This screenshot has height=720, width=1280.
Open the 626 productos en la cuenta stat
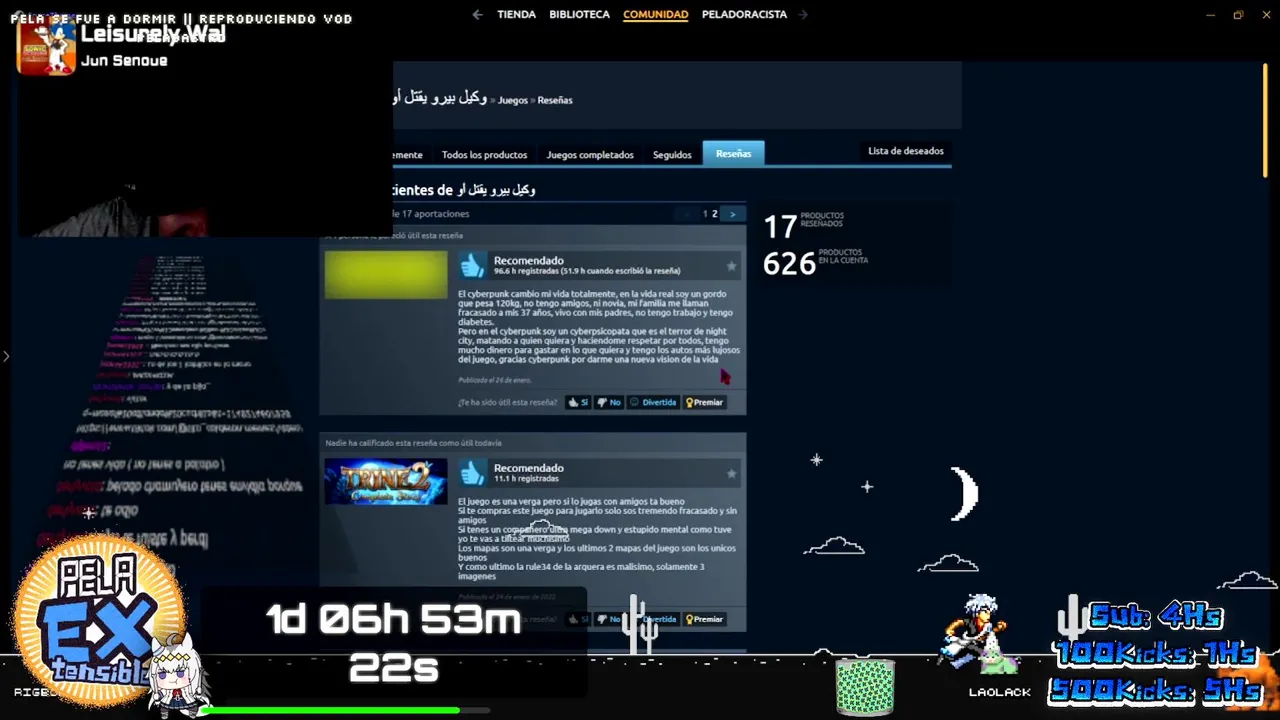click(815, 263)
